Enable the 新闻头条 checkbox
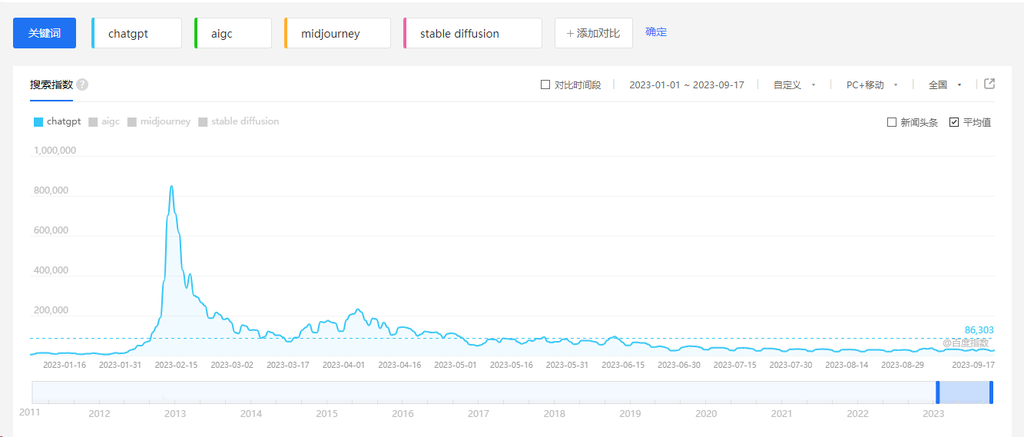The width and height of the screenshot is (1024, 437). 891,122
